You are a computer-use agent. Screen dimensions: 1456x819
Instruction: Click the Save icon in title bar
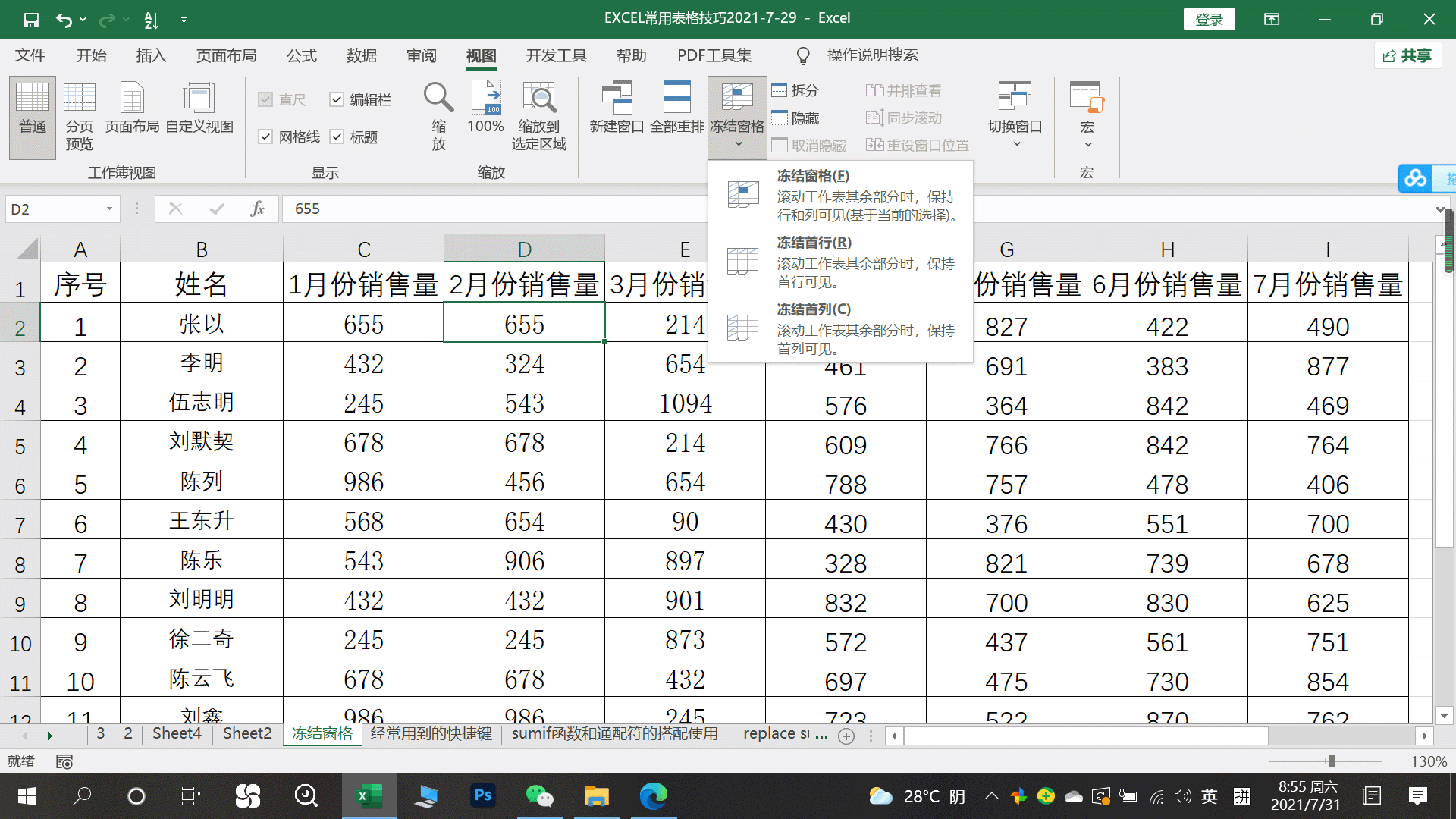(x=31, y=20)
